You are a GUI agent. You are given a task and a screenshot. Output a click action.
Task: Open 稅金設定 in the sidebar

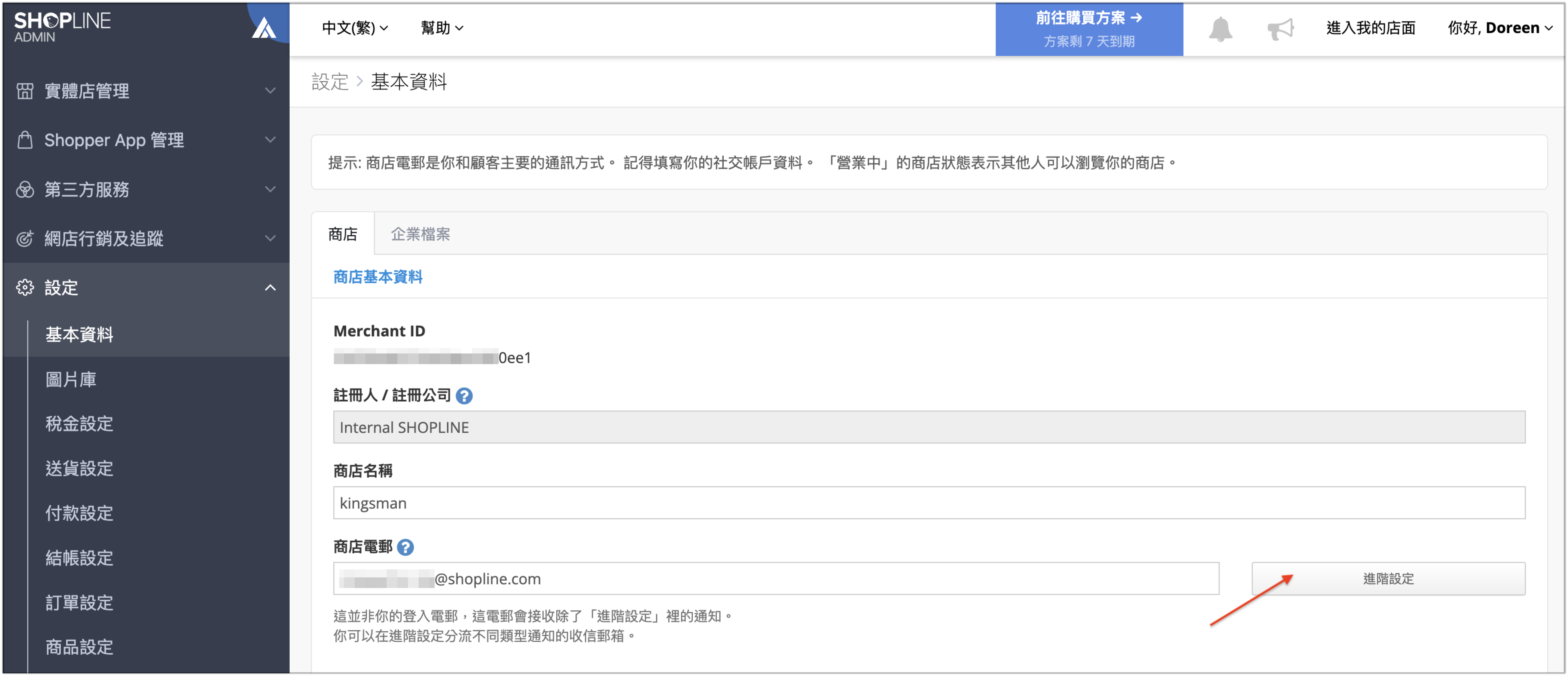click(x=79, y=424)
